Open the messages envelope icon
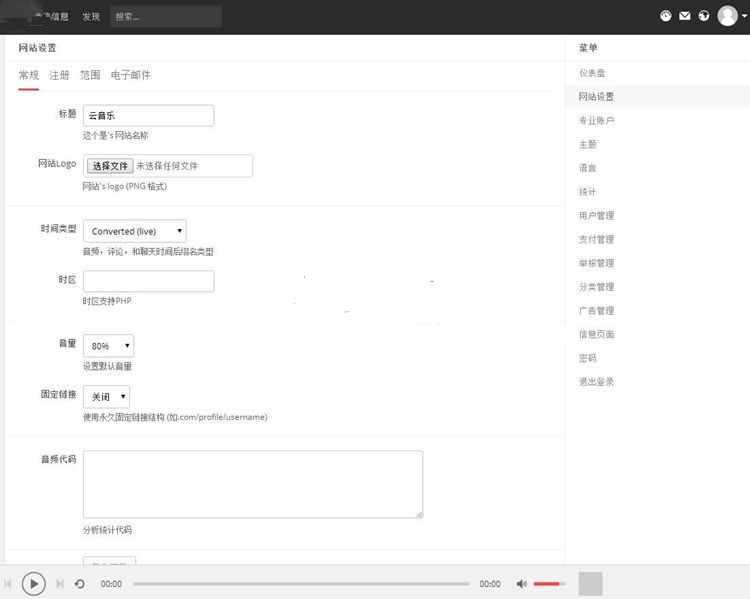The height and width of the screenshot is (599, 750). pyautogui.click(x=685, y=16)
